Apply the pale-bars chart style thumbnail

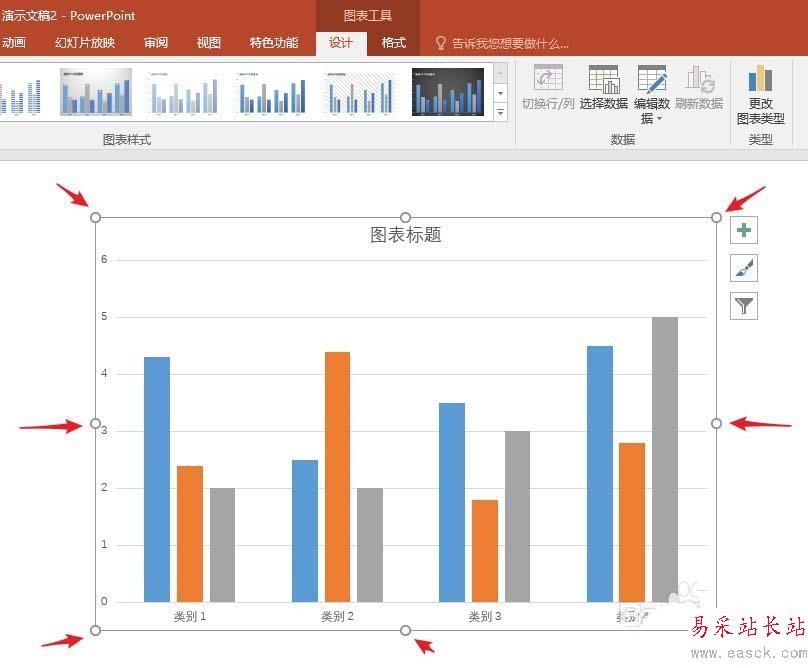[x=184, y=93]
